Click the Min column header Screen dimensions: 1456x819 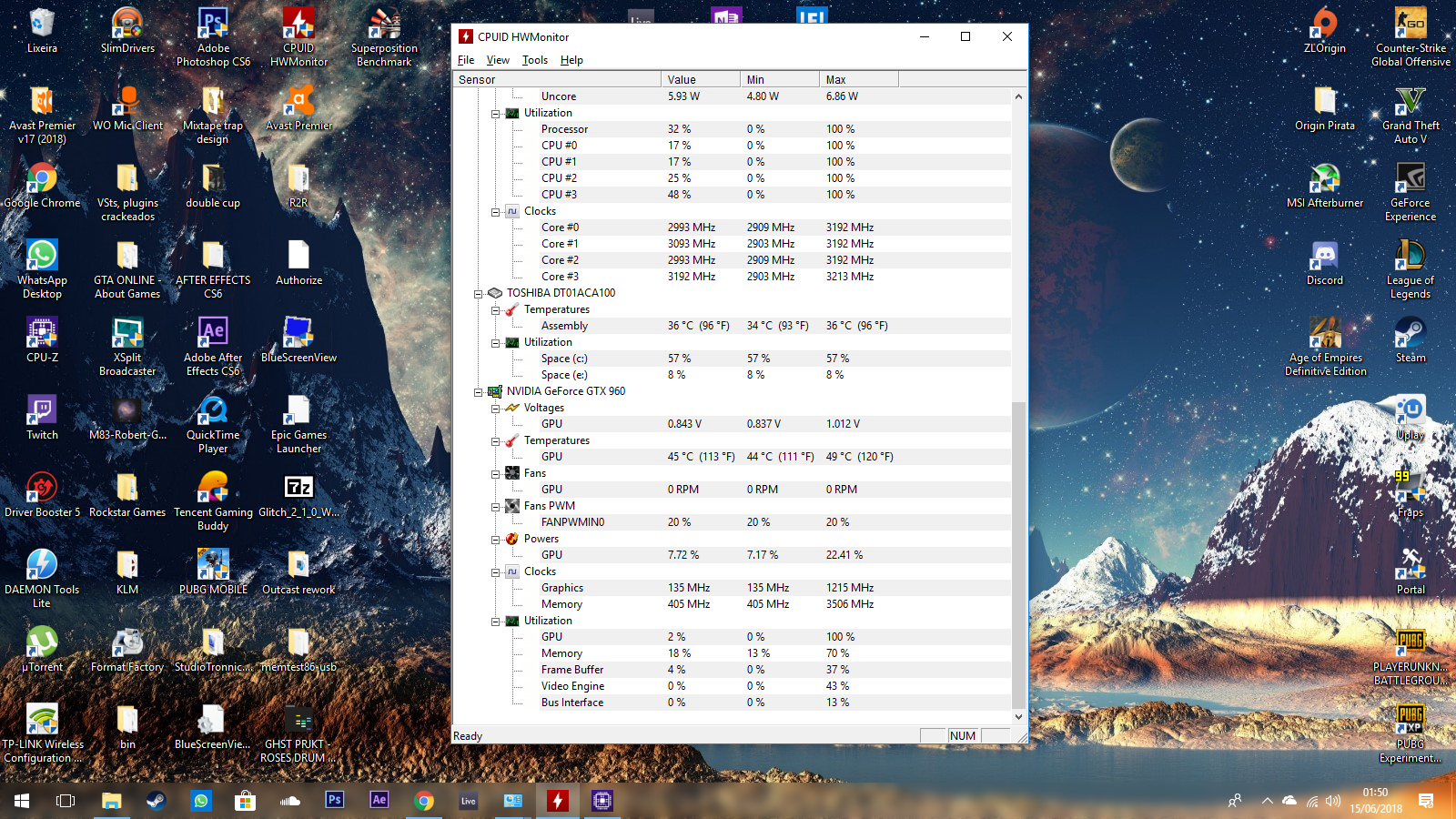click(x=780, y=79)
